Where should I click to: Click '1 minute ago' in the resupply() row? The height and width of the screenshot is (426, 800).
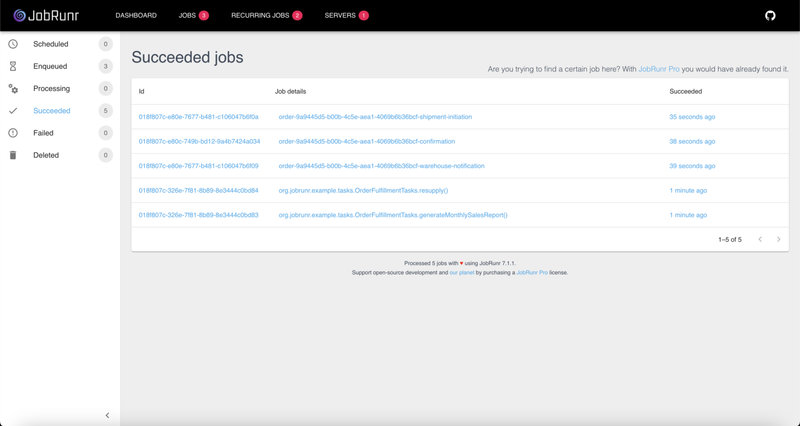point(688,190)
